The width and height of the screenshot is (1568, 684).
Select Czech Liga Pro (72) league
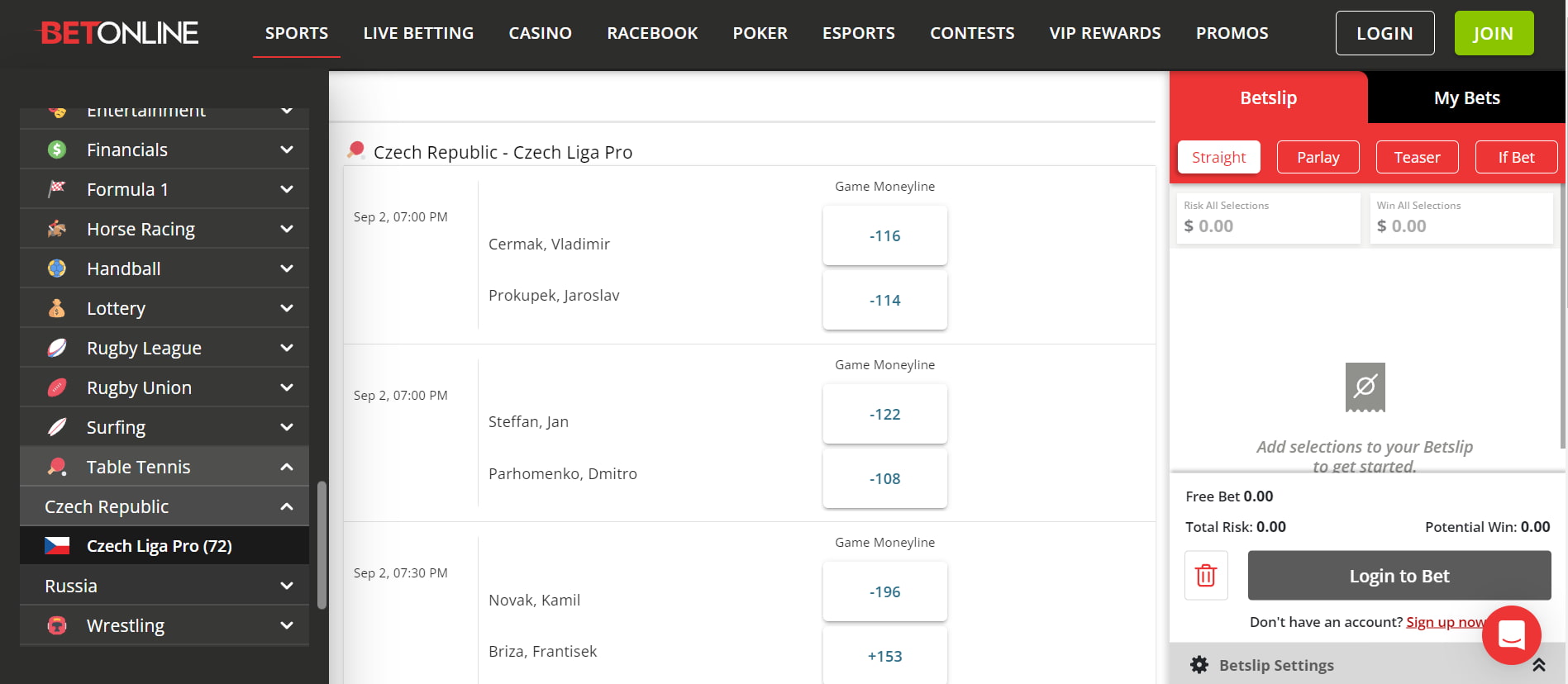click(x=164, y=546)
